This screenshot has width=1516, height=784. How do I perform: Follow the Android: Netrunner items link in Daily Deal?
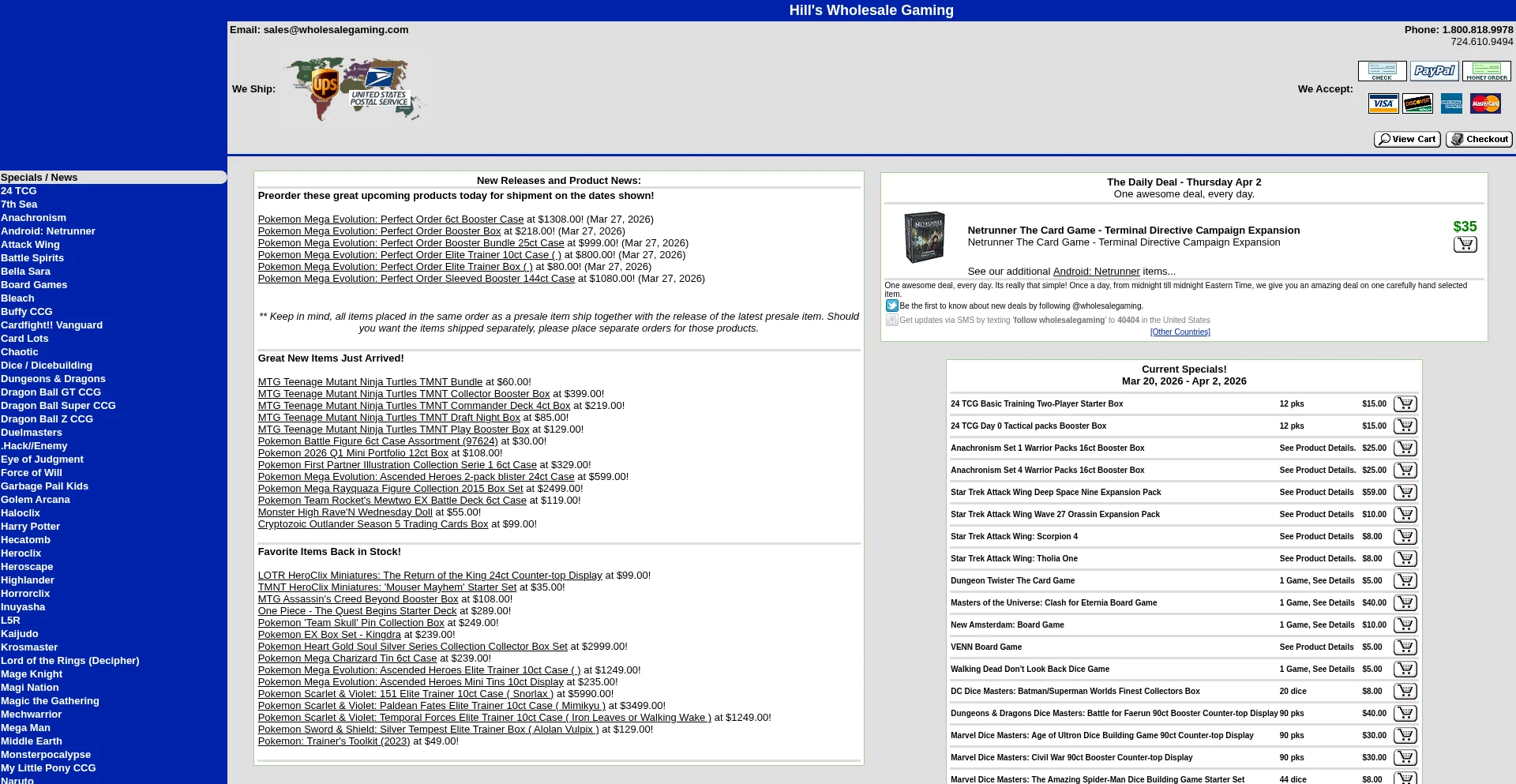pos(1097,272)
